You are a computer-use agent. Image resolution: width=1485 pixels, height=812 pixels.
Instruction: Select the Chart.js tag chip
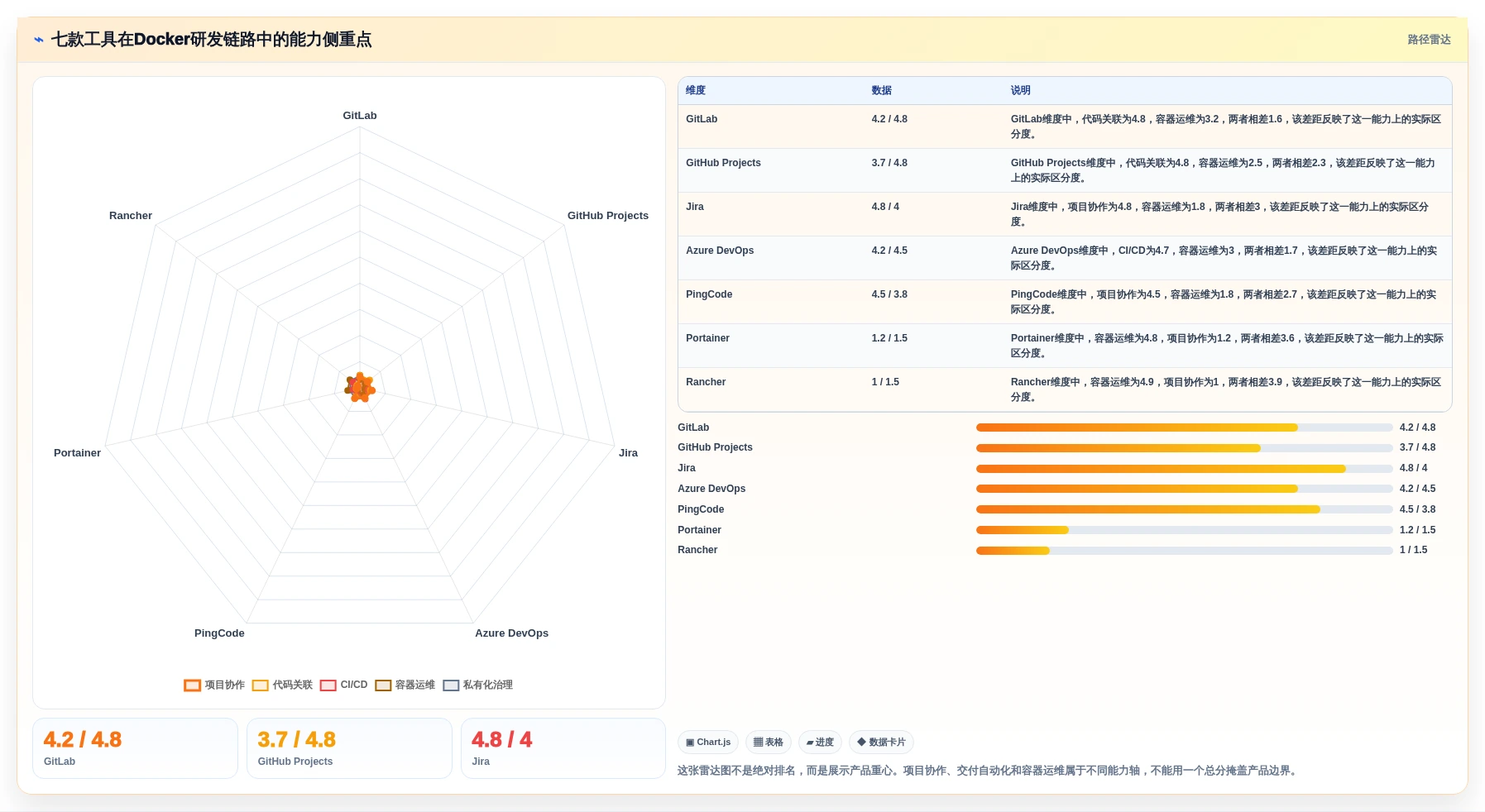point(708,742)
